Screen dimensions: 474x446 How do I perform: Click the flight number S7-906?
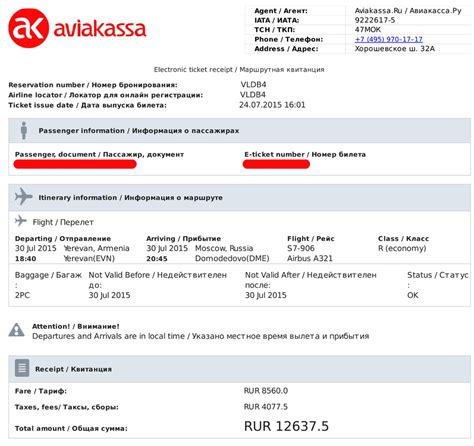tap(301, 248)
